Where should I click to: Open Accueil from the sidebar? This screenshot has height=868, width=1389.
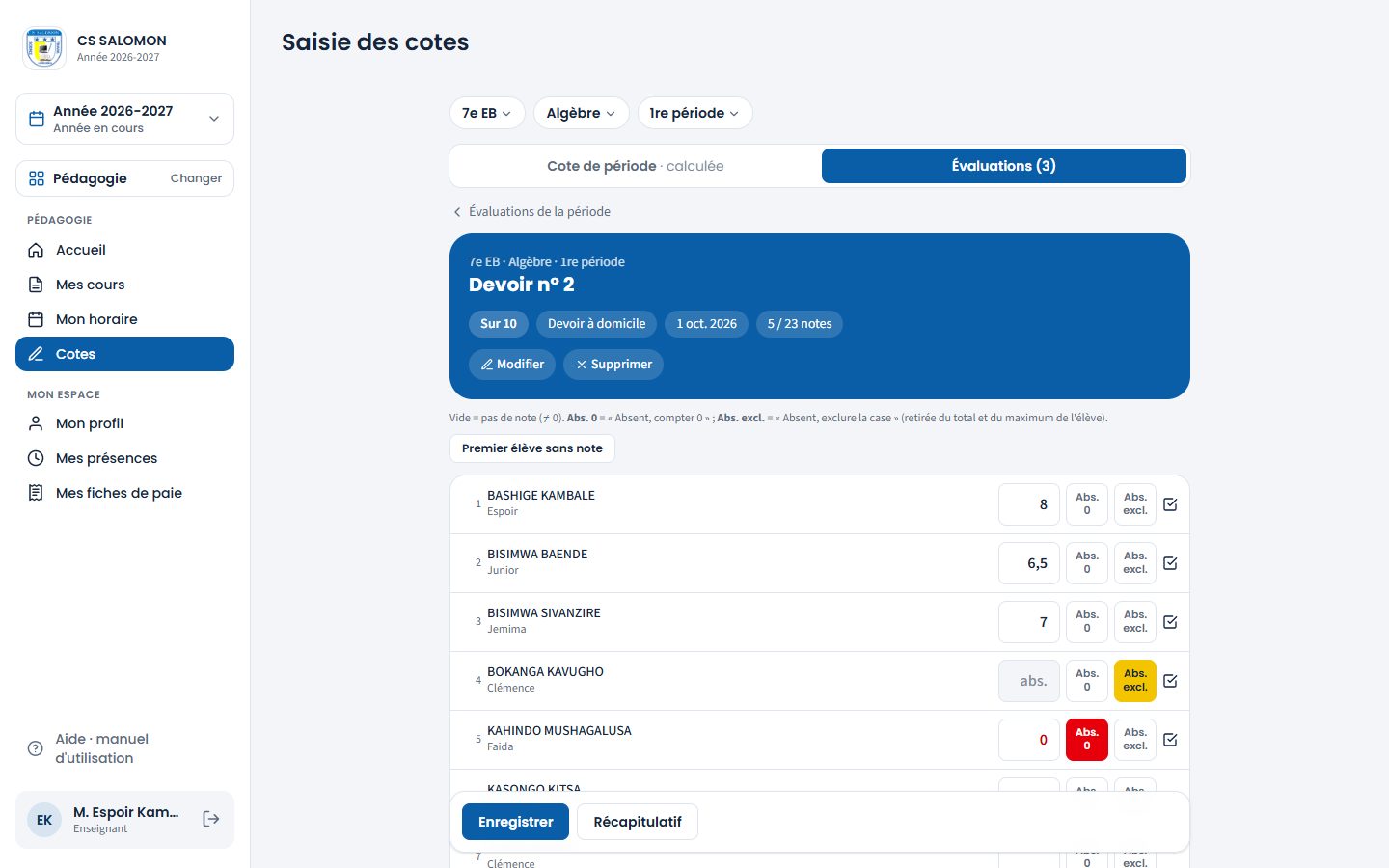click(x=124, y=250)
